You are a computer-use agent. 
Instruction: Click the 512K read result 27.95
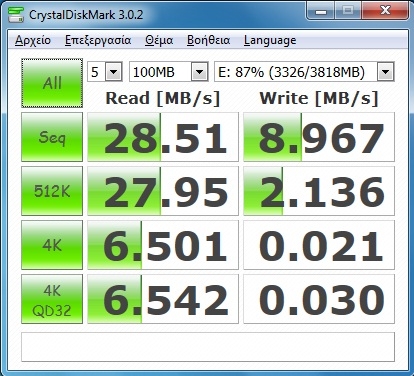pyautogui.click(x=163, y=191)
